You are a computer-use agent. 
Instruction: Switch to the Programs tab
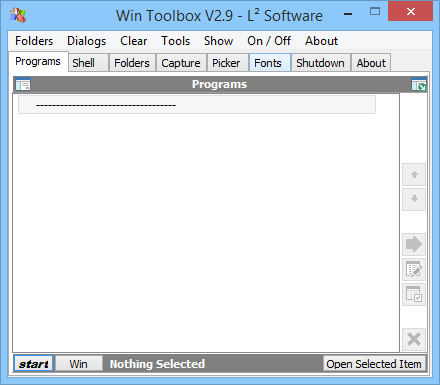pyautogui.click(x=38, y=61)
